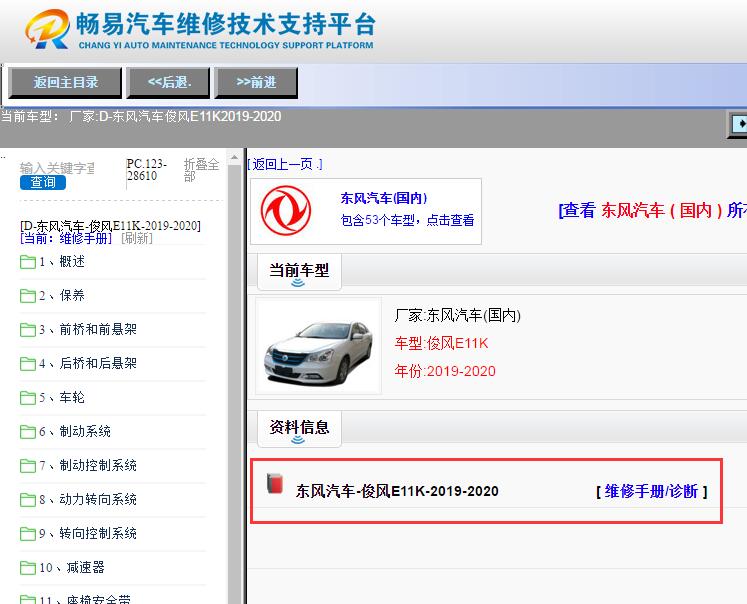Screen dimensions: 747x604
Task: Click the panel toggle arrow icon at top right
Action: pyautogui.click(x=738, y=124)
